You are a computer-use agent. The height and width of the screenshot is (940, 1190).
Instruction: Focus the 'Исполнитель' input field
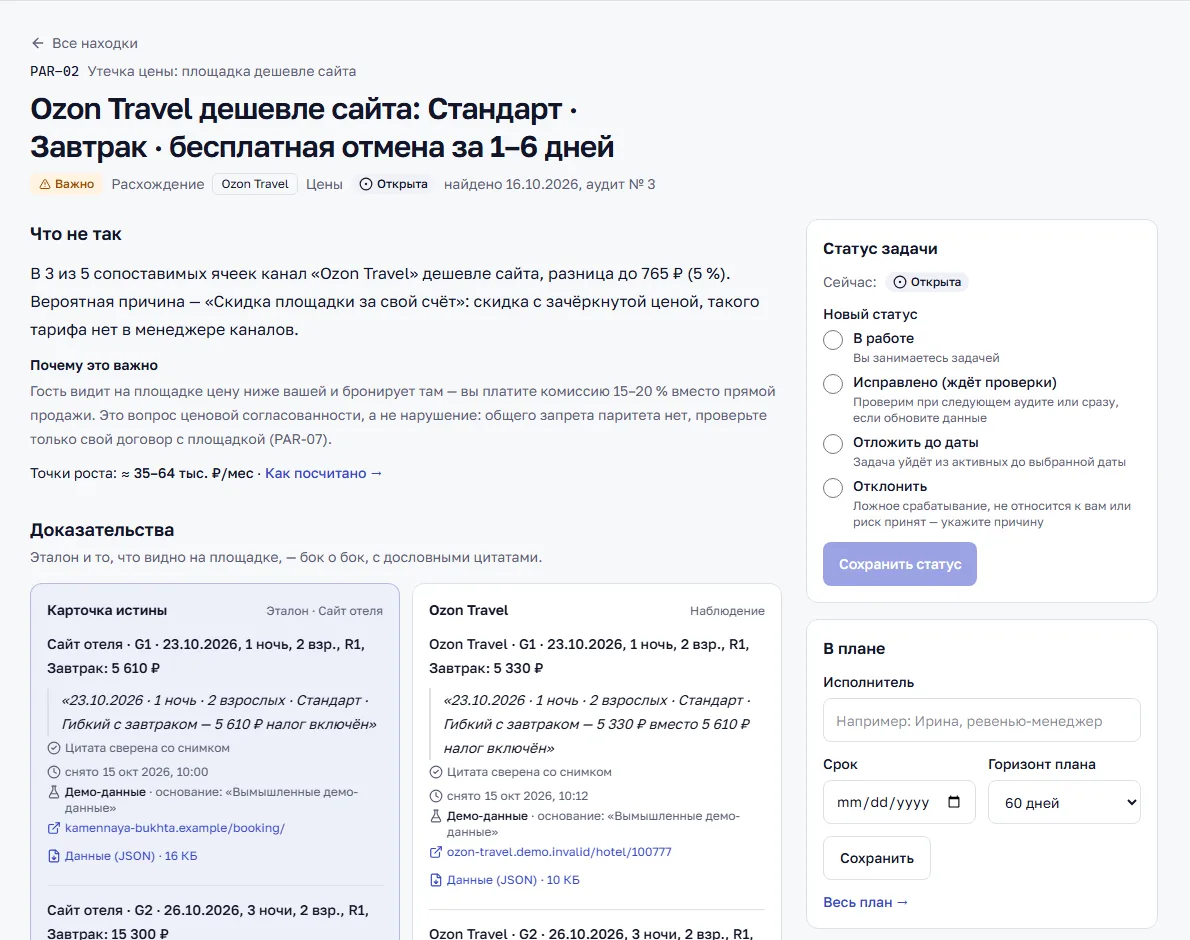(981, 720)
